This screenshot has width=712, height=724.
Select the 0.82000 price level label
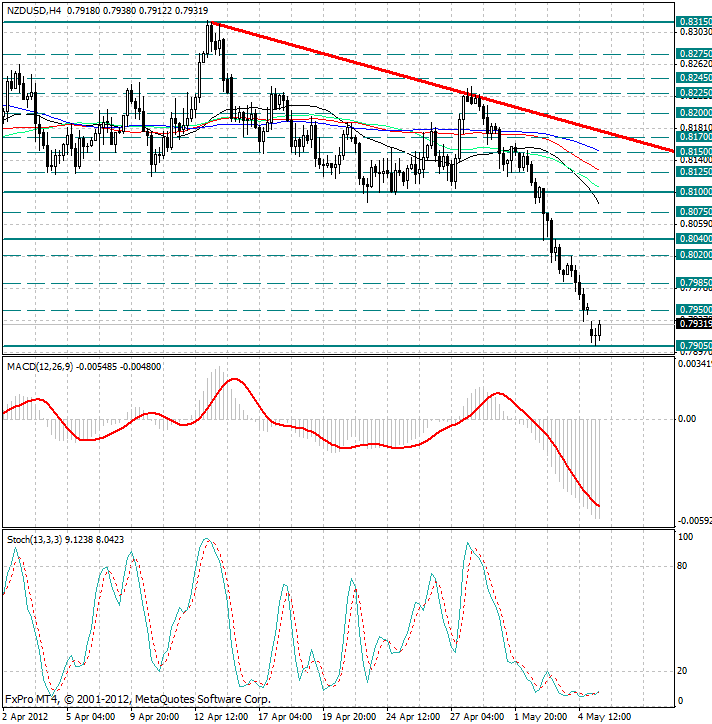pos(694,113)
